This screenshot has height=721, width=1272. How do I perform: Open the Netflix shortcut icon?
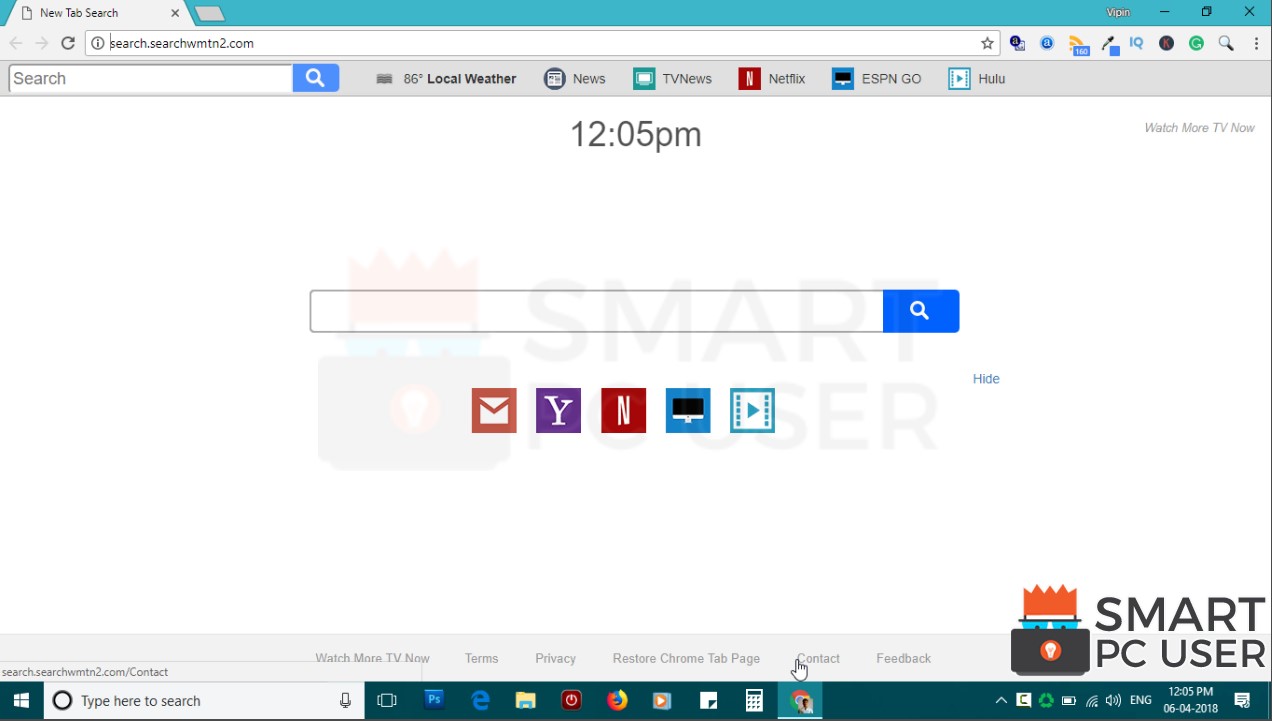pyautogui.click(x=623, y=410)
